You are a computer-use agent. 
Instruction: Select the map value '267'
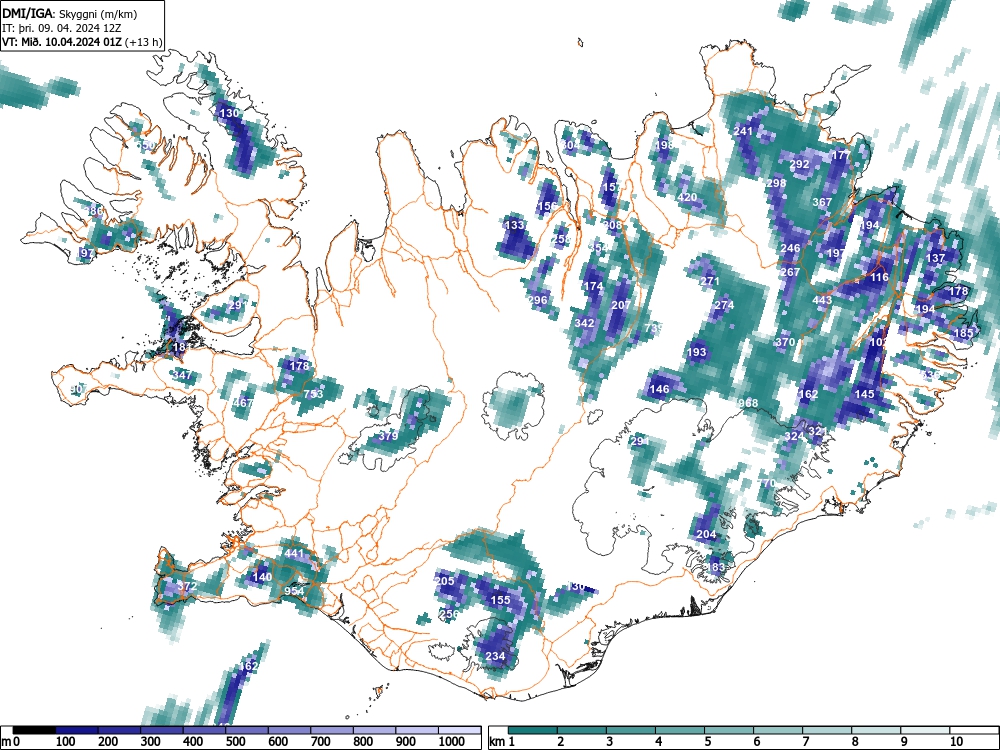point(790,272)
